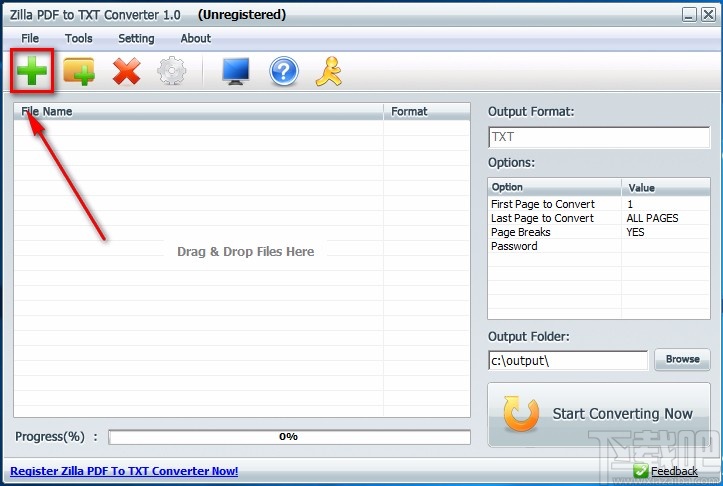Click the yellow running figure icon
Viewport: 723px width, 486px height.
329,71
